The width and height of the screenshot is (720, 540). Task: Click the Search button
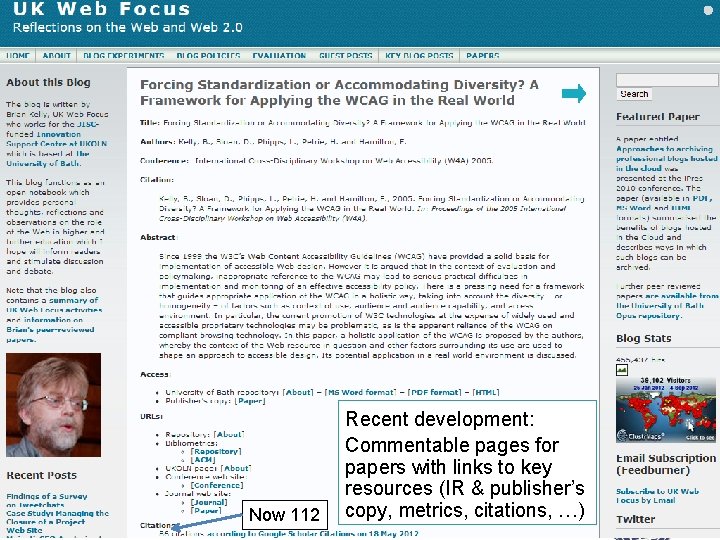coord(634,94)
